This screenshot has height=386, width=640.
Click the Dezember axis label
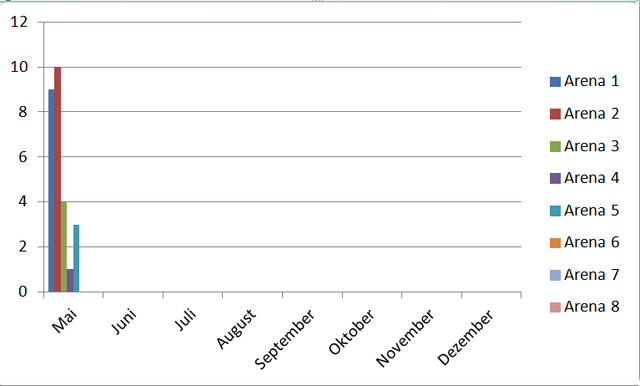click(465, 337)
